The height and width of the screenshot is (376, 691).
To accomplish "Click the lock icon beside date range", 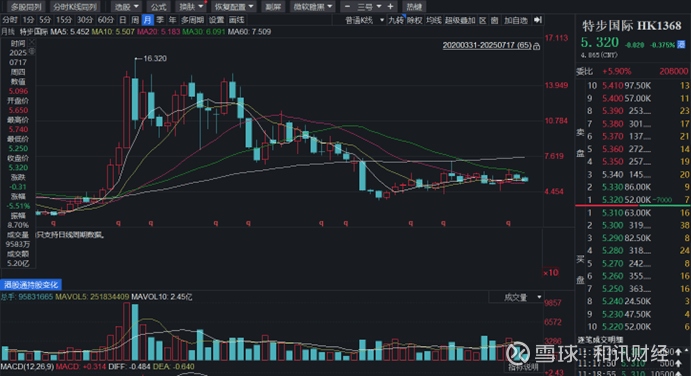I will coord(536,46).
